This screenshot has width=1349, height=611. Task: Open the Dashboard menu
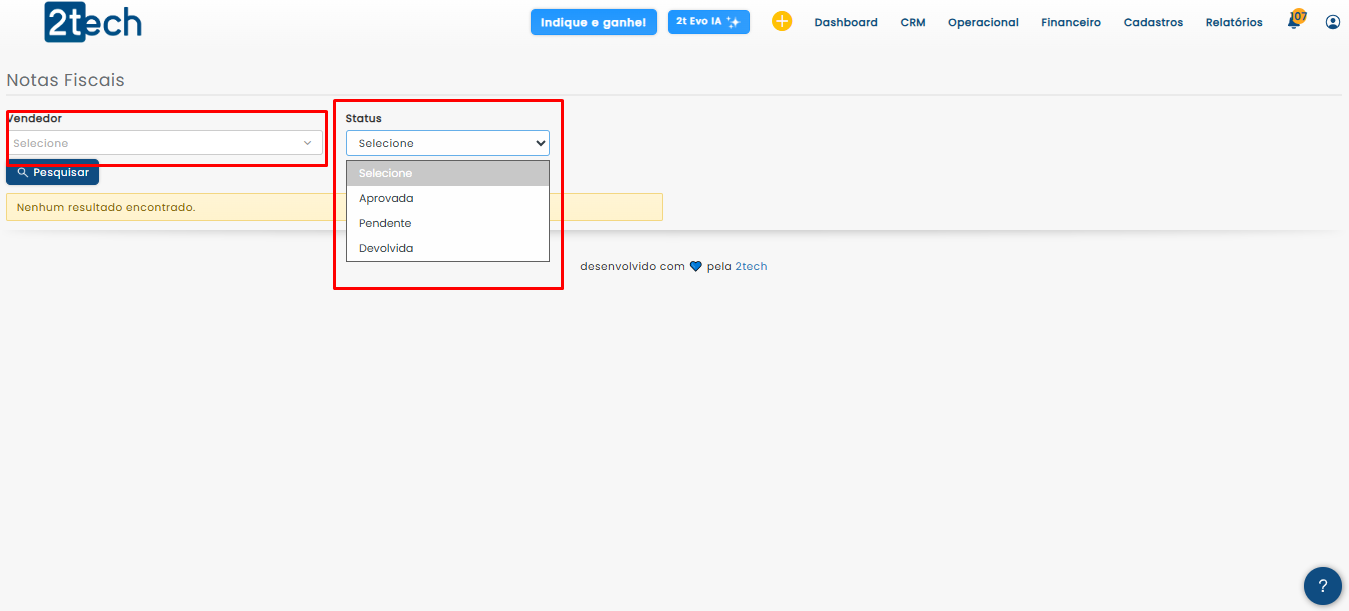[845, 22]
